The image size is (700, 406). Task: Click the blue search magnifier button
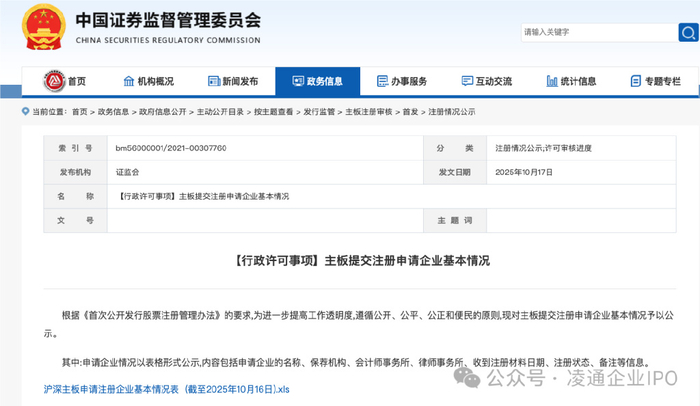tap(688, 32)
